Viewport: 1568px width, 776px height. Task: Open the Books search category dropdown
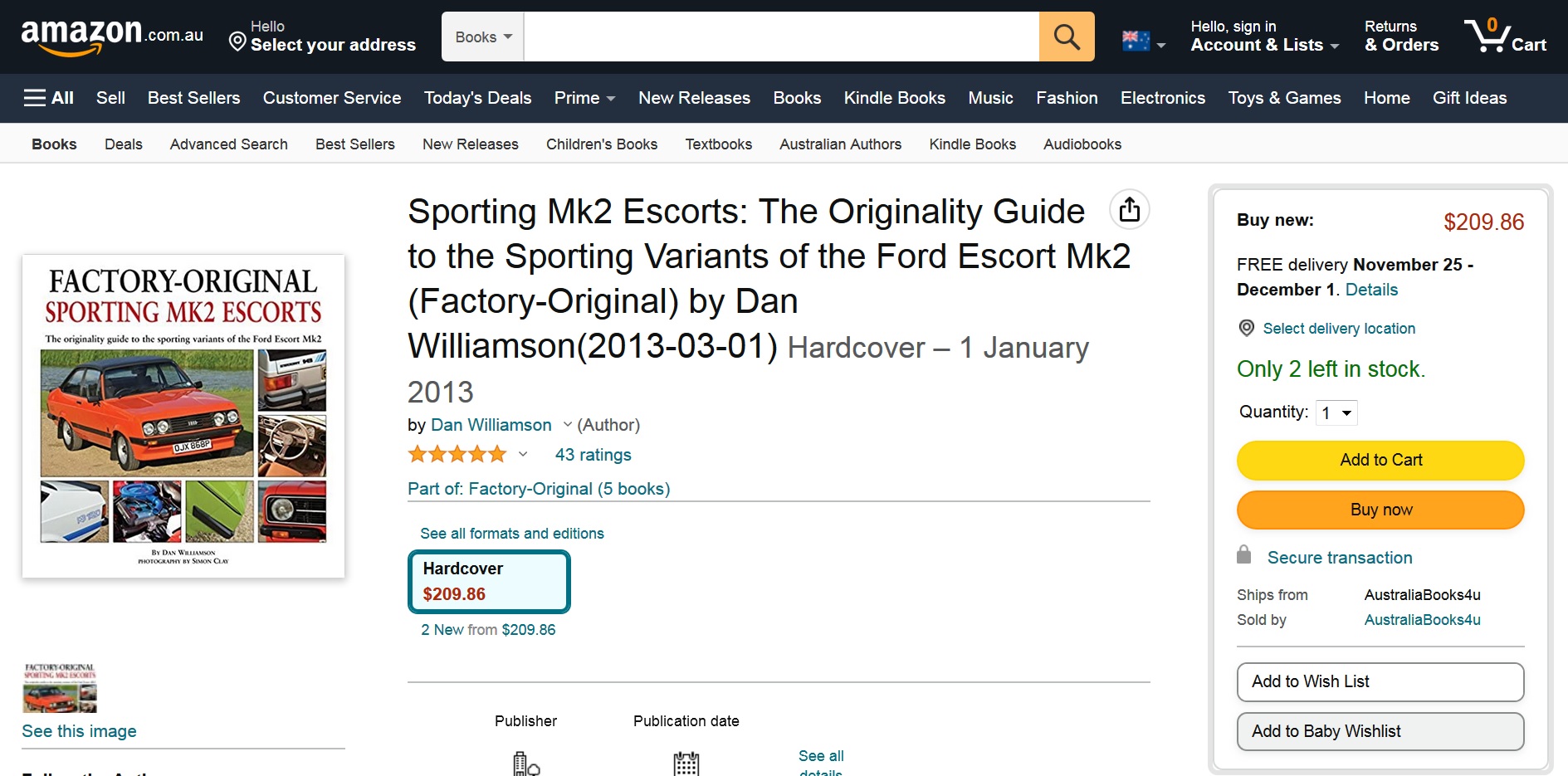483,37
